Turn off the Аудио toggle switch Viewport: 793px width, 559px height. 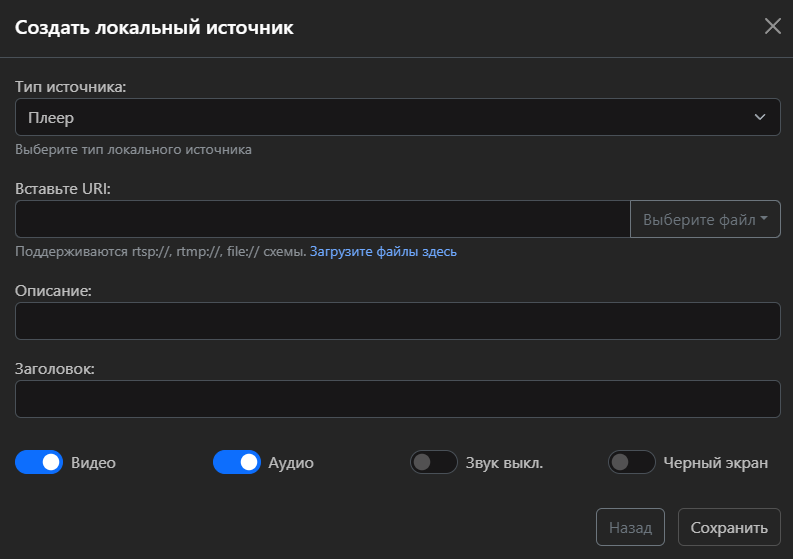tap(237, 463)
